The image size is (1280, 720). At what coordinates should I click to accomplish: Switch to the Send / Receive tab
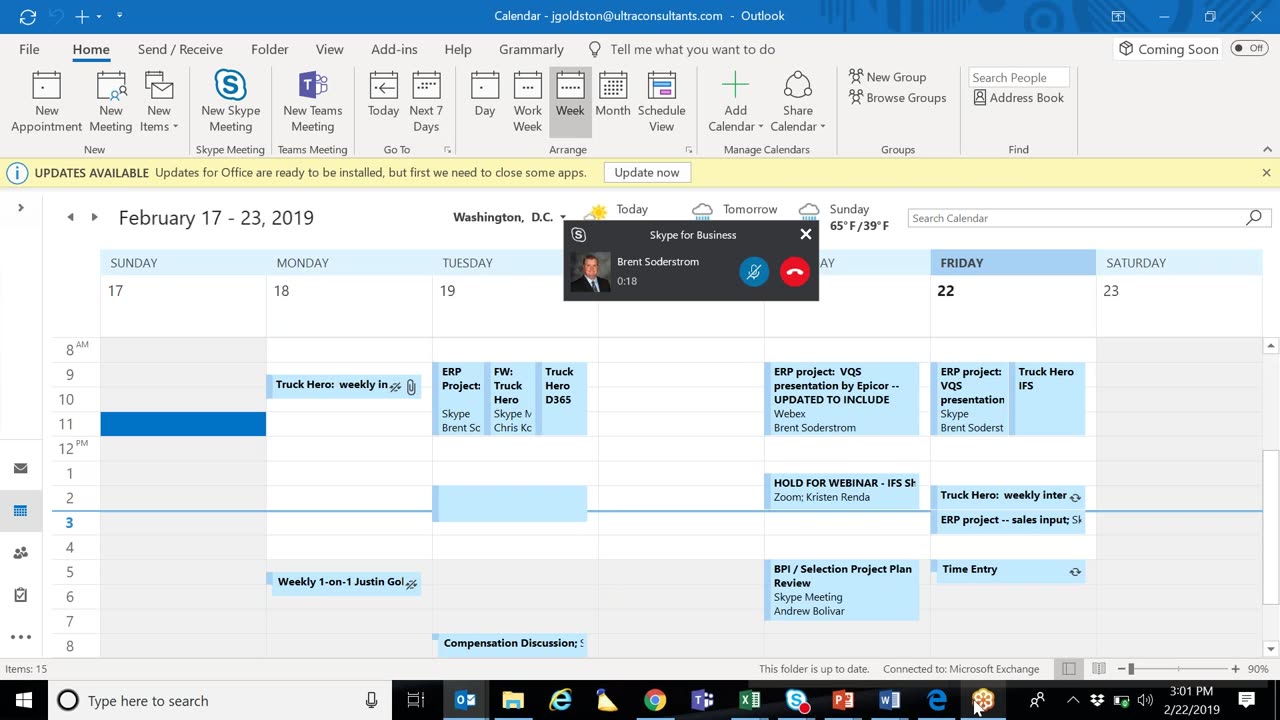[x=180, y=49]
